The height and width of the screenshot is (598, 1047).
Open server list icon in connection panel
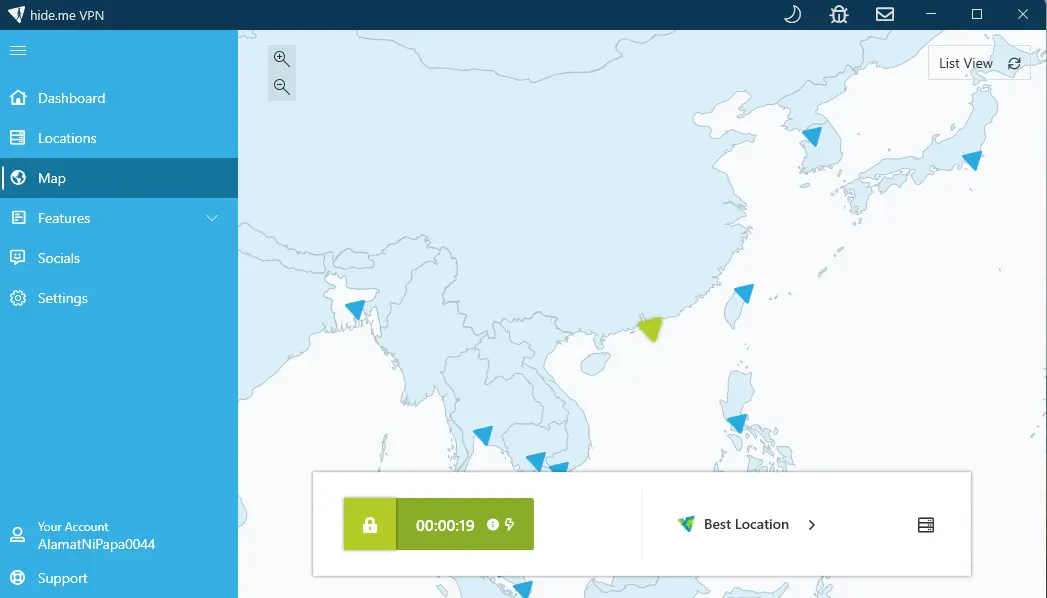[926, 525]
